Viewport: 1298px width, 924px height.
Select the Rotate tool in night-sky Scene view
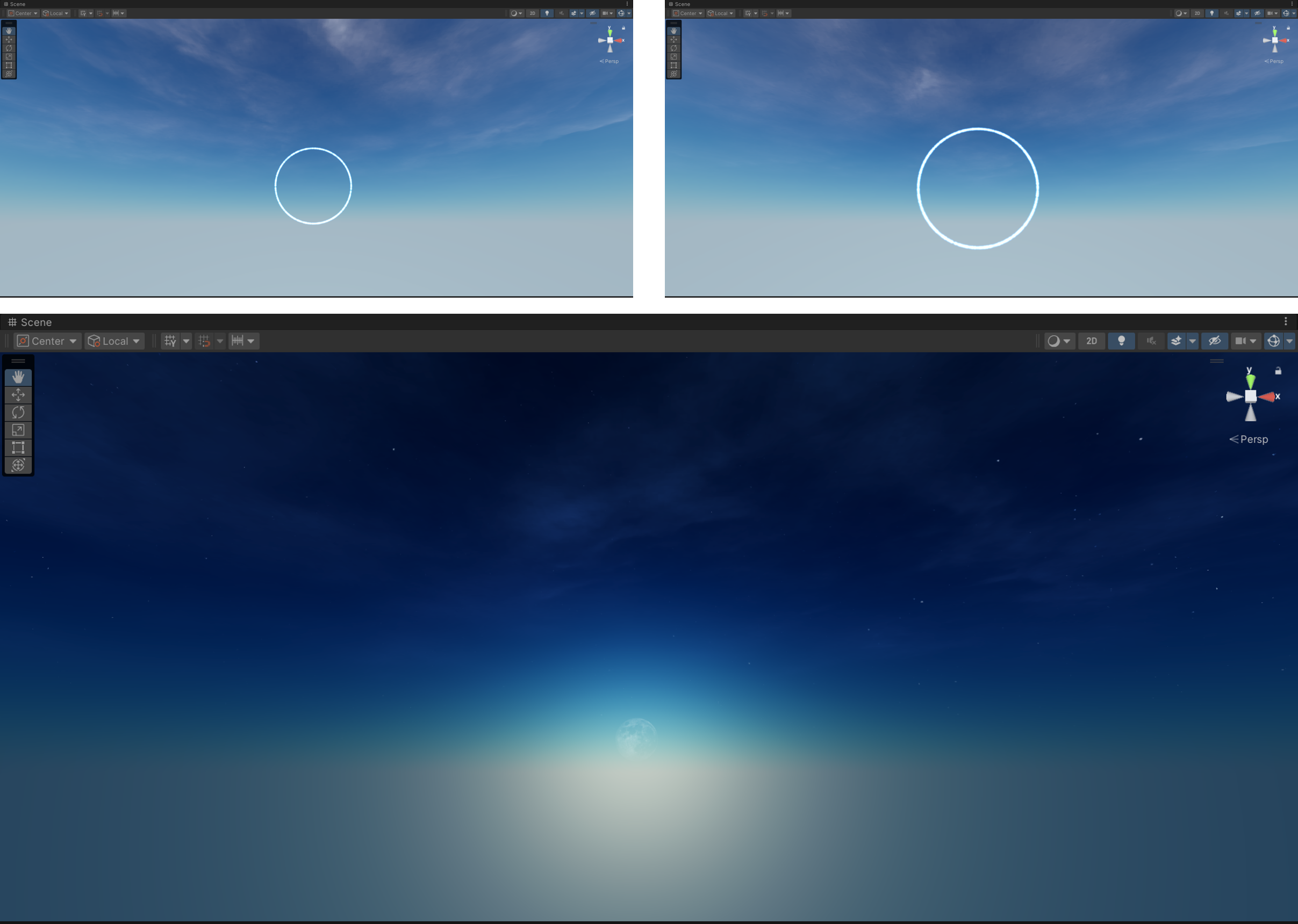pos(18,413)
